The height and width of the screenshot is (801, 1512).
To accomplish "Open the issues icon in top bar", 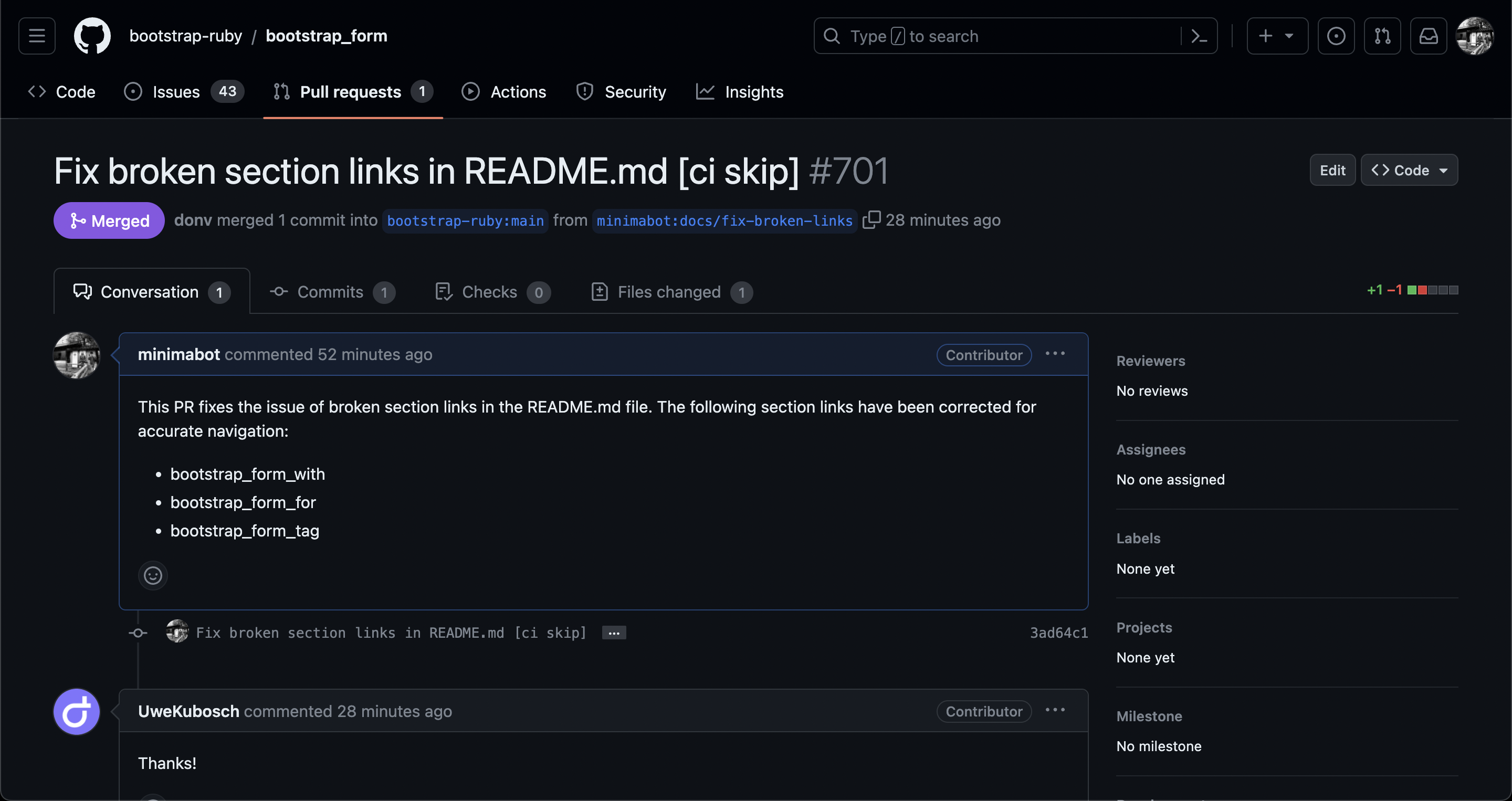I will click(x=1335, y=36).
